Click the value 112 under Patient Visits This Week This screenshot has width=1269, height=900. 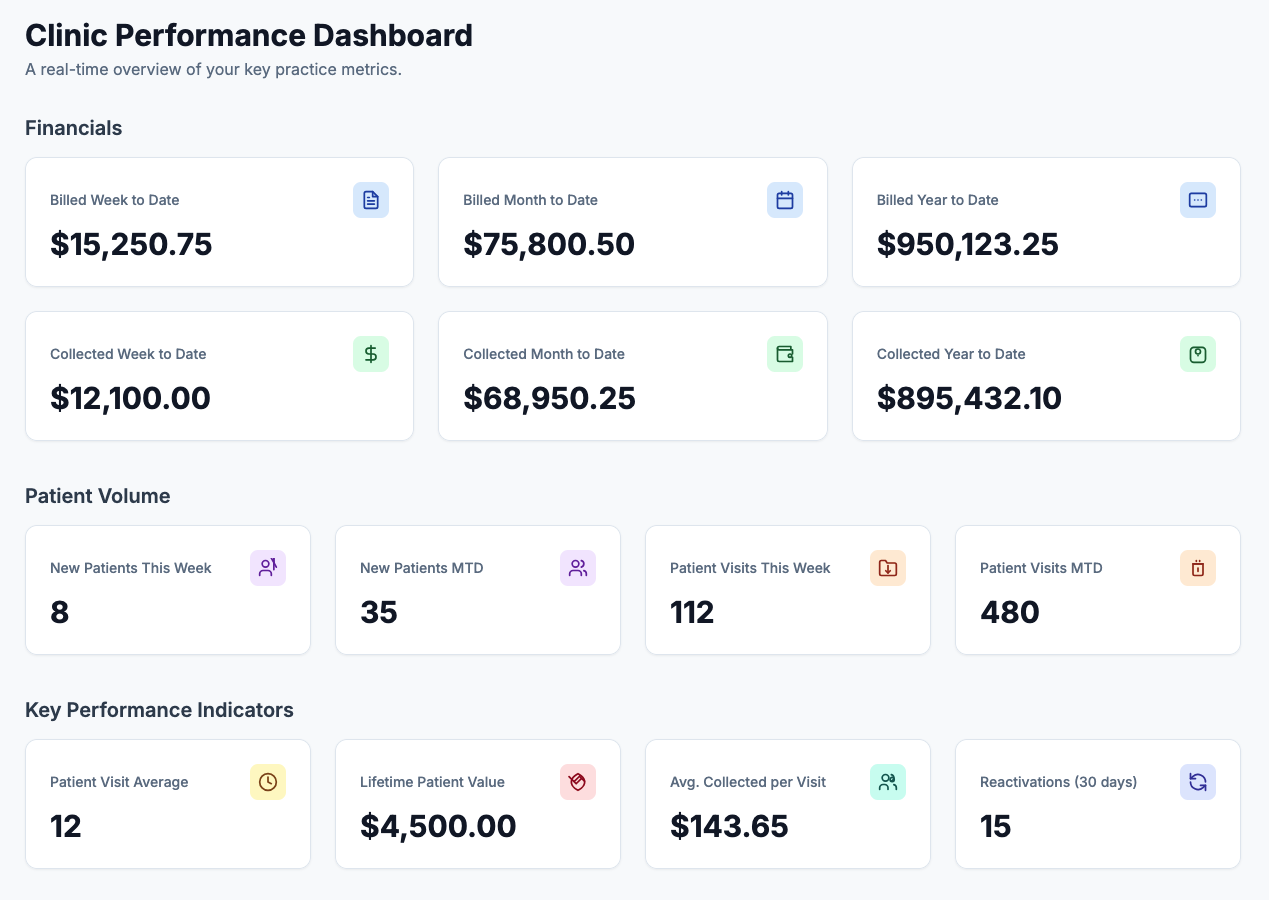pos(692,612)
